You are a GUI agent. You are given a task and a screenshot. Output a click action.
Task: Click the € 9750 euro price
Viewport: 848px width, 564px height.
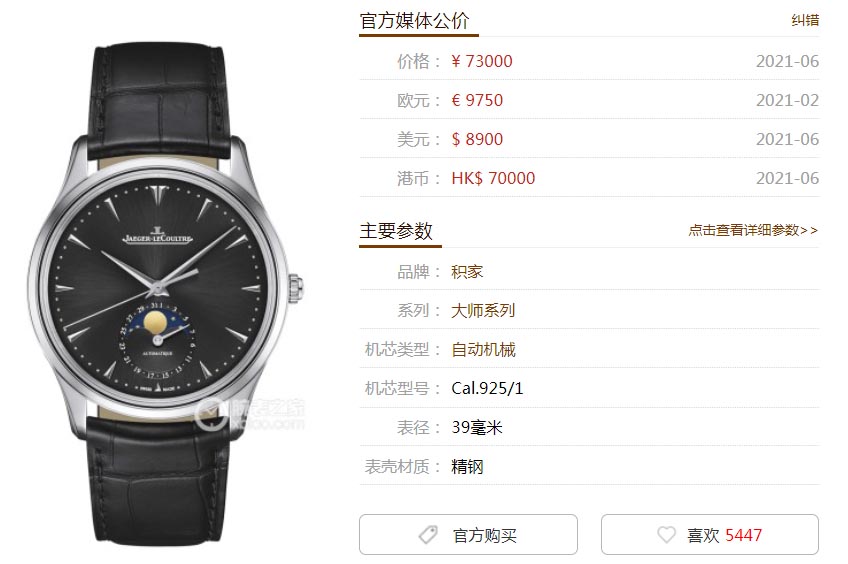click(477, 100)
